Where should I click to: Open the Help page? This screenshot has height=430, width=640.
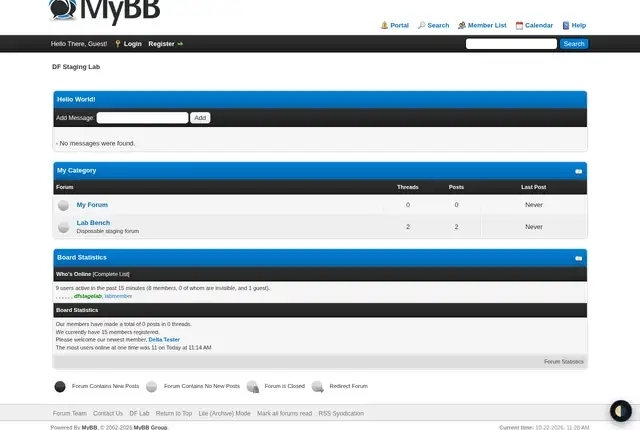tap(578, 25)
